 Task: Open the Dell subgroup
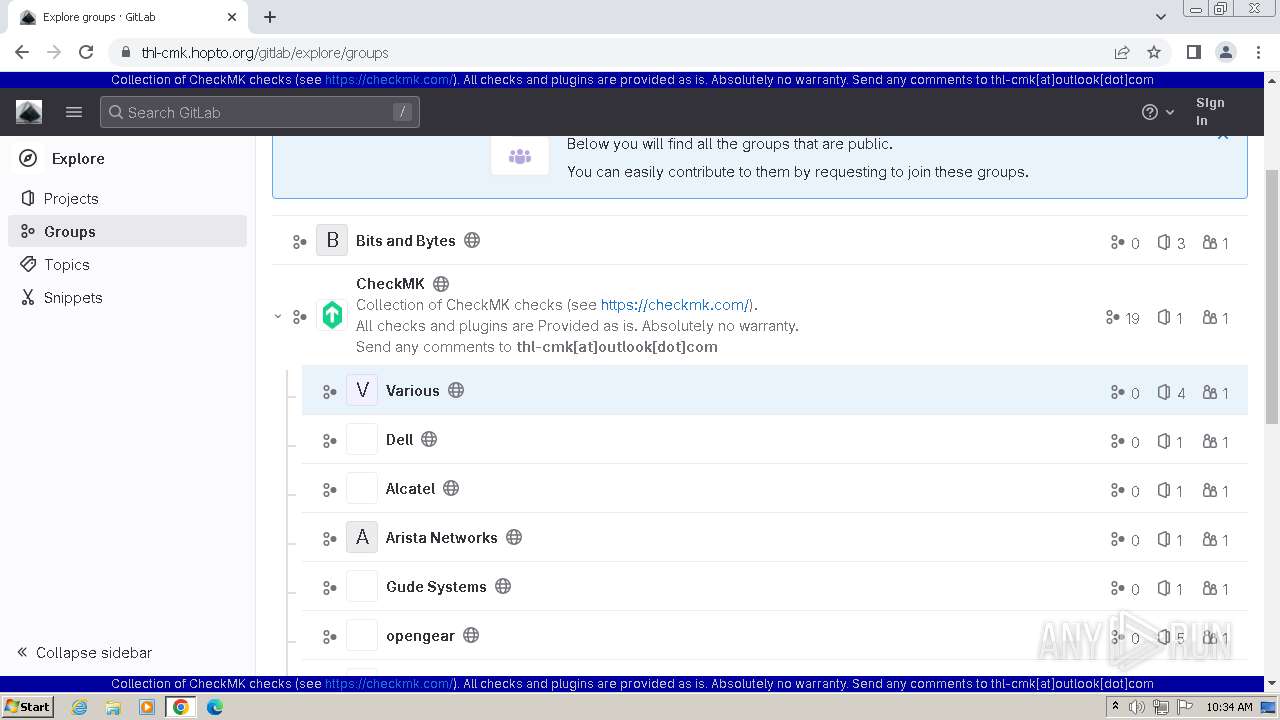pyautogui.click(x=400, y=439)
